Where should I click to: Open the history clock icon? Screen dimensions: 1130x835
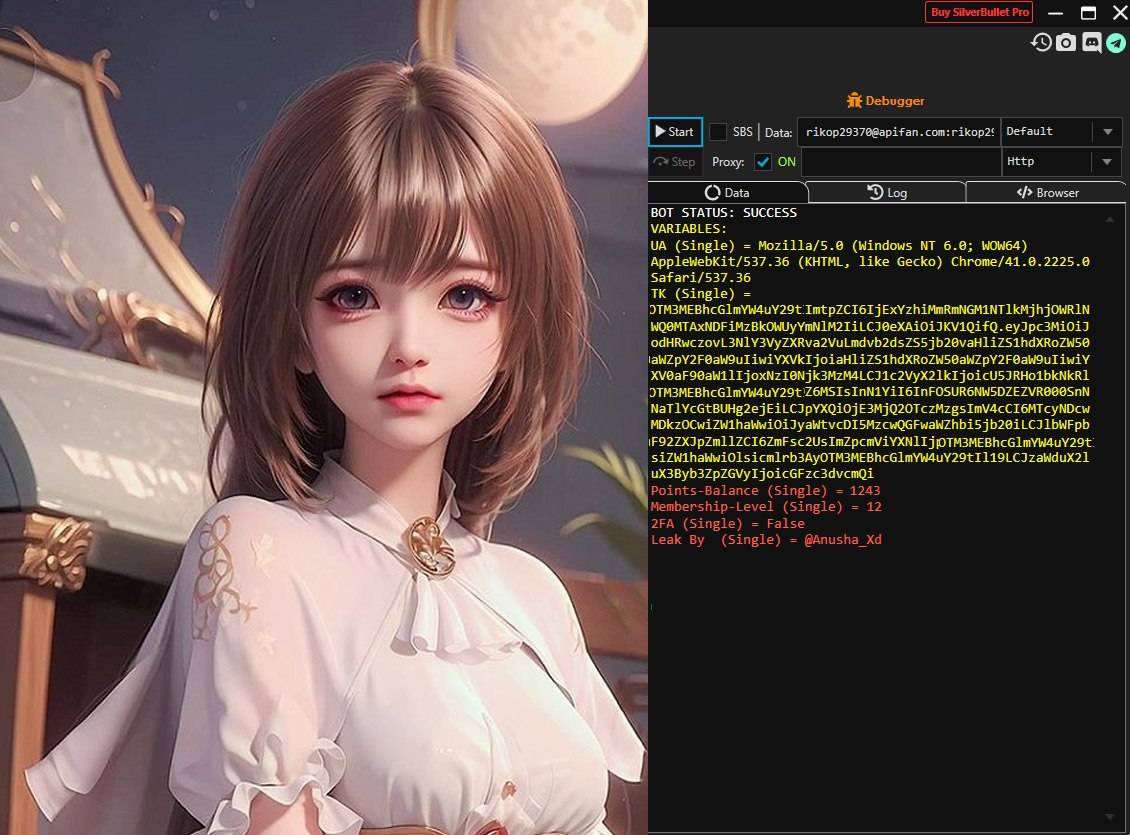coord(1041,43)
